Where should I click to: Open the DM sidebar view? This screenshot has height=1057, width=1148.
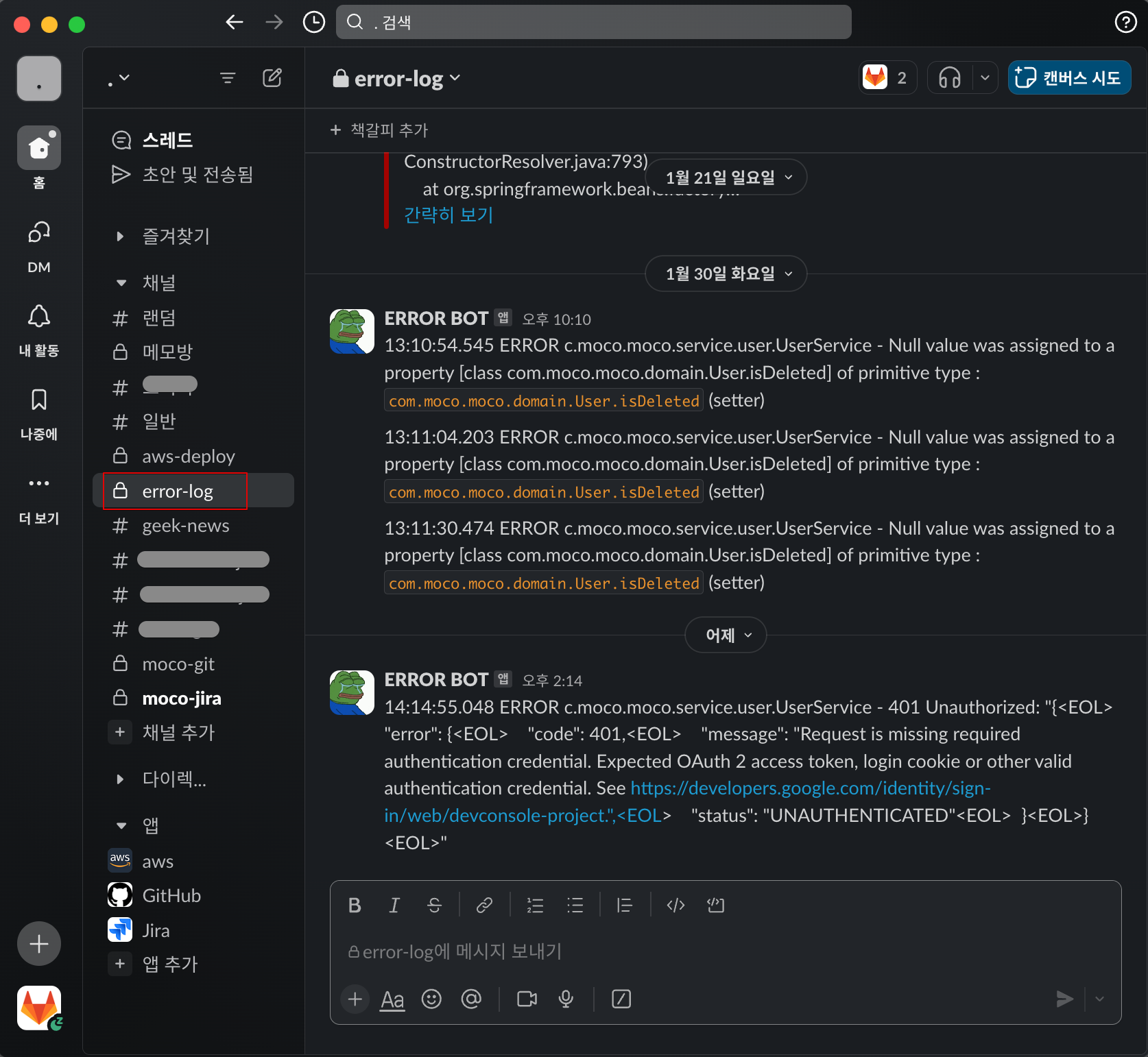click(39, 247)
